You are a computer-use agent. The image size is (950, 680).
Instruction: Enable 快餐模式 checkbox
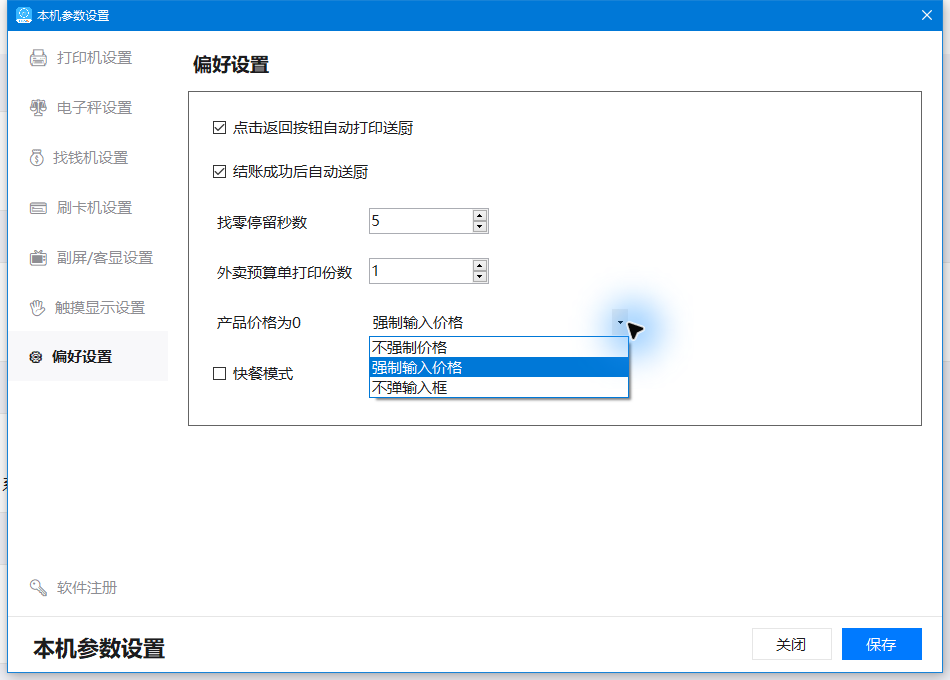click(x=219, y=374)
